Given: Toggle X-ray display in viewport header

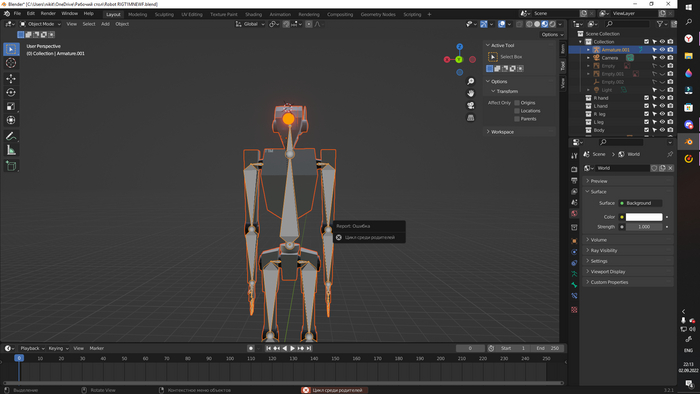Looking at the screenshot, I should pyautogui.click(x=519, y=24).
